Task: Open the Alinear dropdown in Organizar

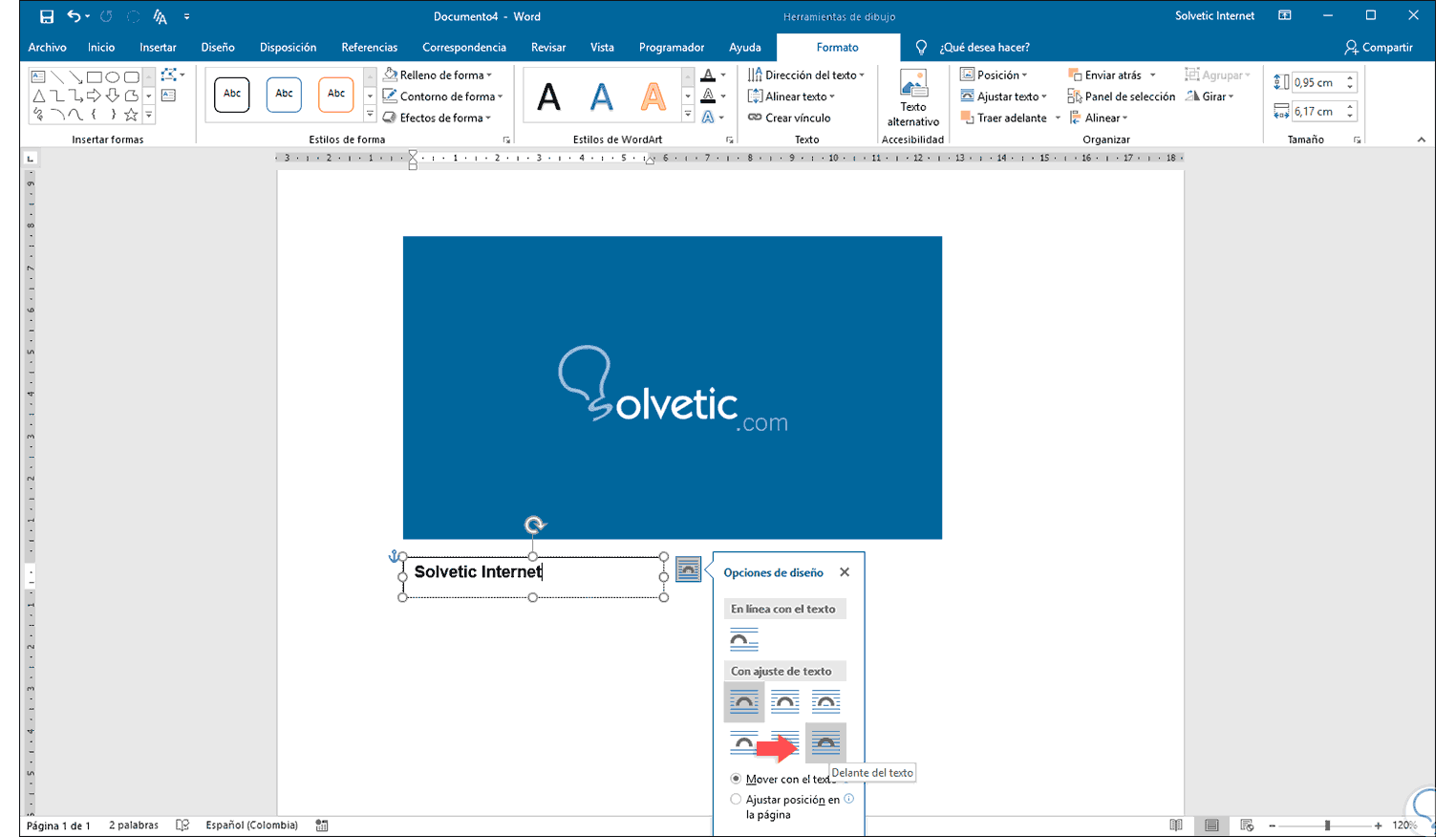Action: click(1098, 118)
